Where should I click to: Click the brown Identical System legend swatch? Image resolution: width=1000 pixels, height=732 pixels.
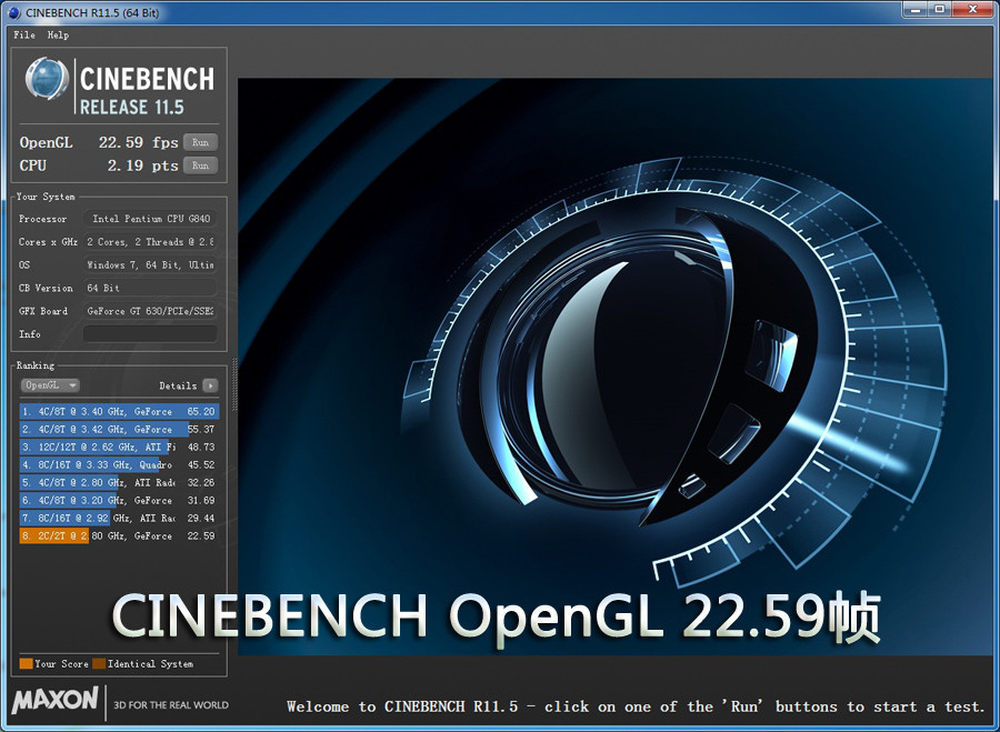99,663
